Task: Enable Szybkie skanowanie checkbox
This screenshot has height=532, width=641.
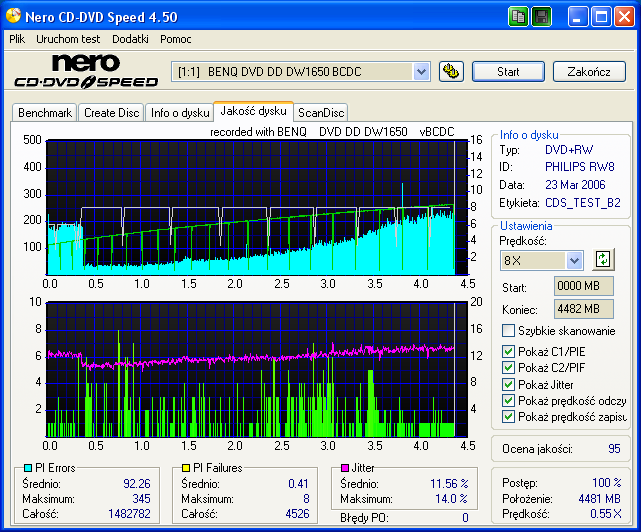Action: 508,330
